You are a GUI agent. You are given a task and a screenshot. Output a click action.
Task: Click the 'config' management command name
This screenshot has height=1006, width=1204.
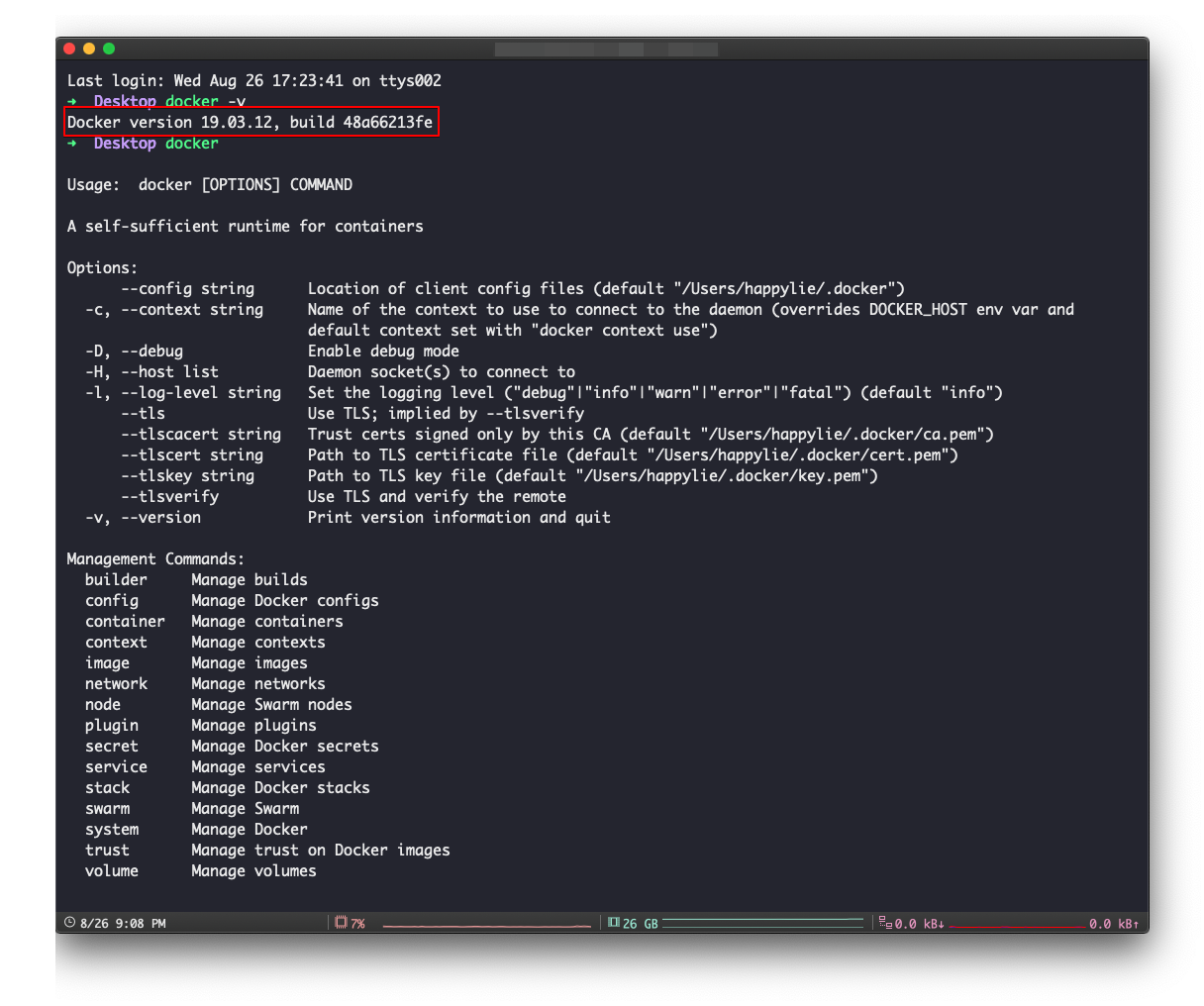pyautogui.click(x=112, y=601)
